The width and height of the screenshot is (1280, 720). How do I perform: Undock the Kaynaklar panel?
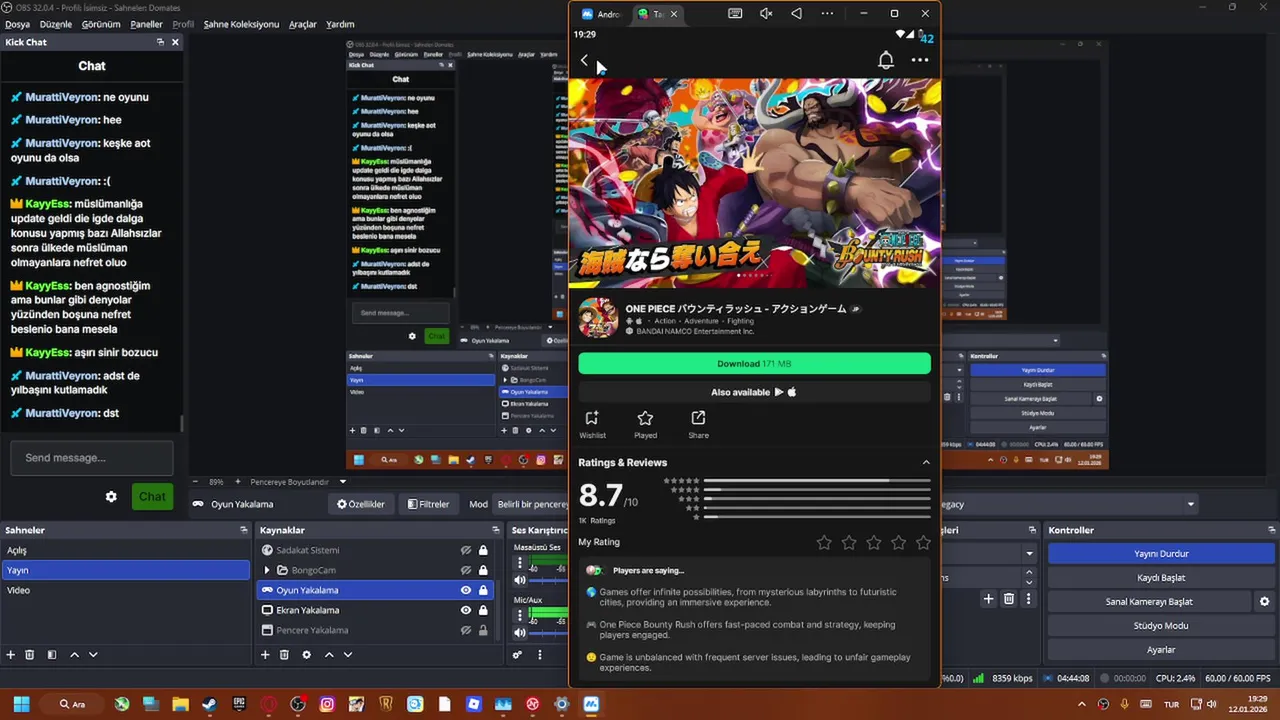pos(496,530)
